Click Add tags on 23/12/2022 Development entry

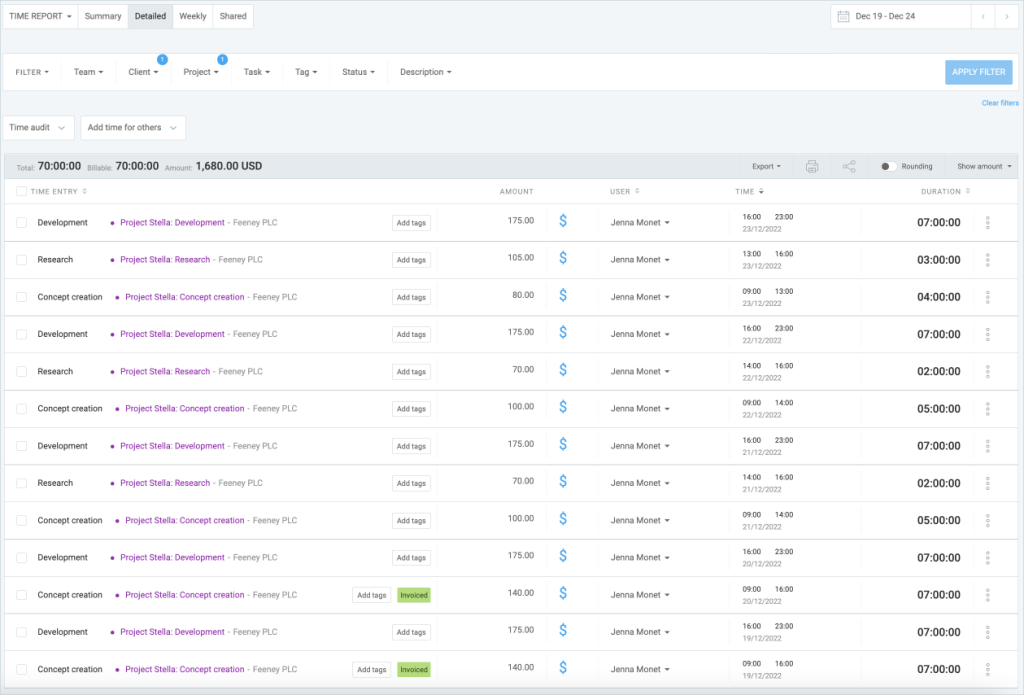coord(411,223)
